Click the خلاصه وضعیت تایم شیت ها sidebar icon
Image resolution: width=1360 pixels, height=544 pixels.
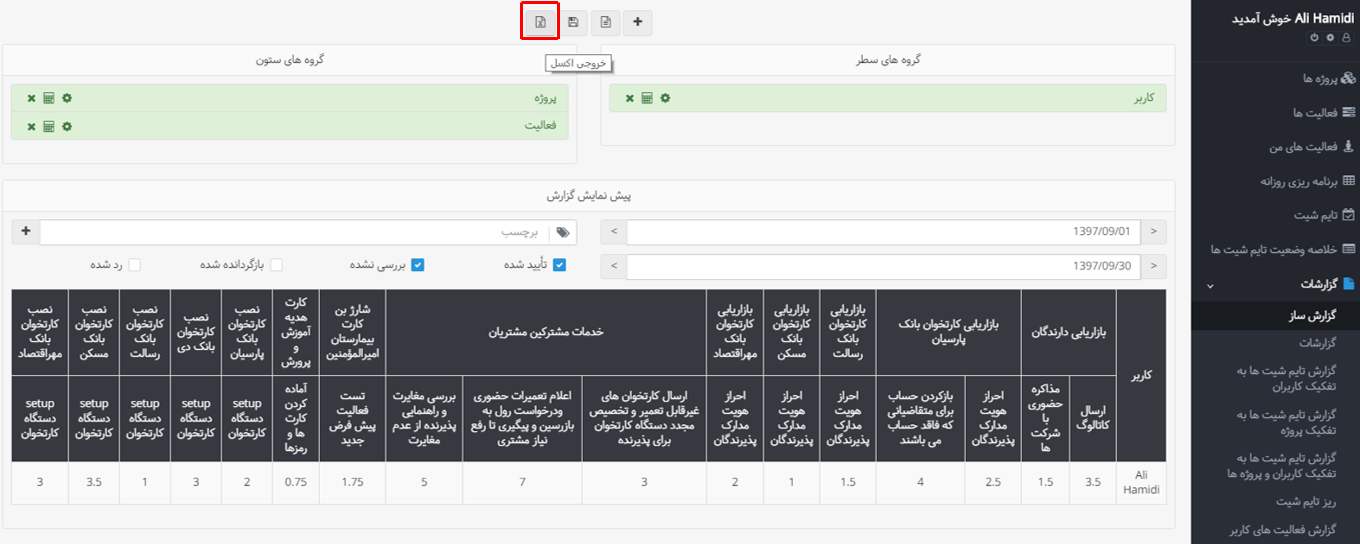coord(1348,249)
